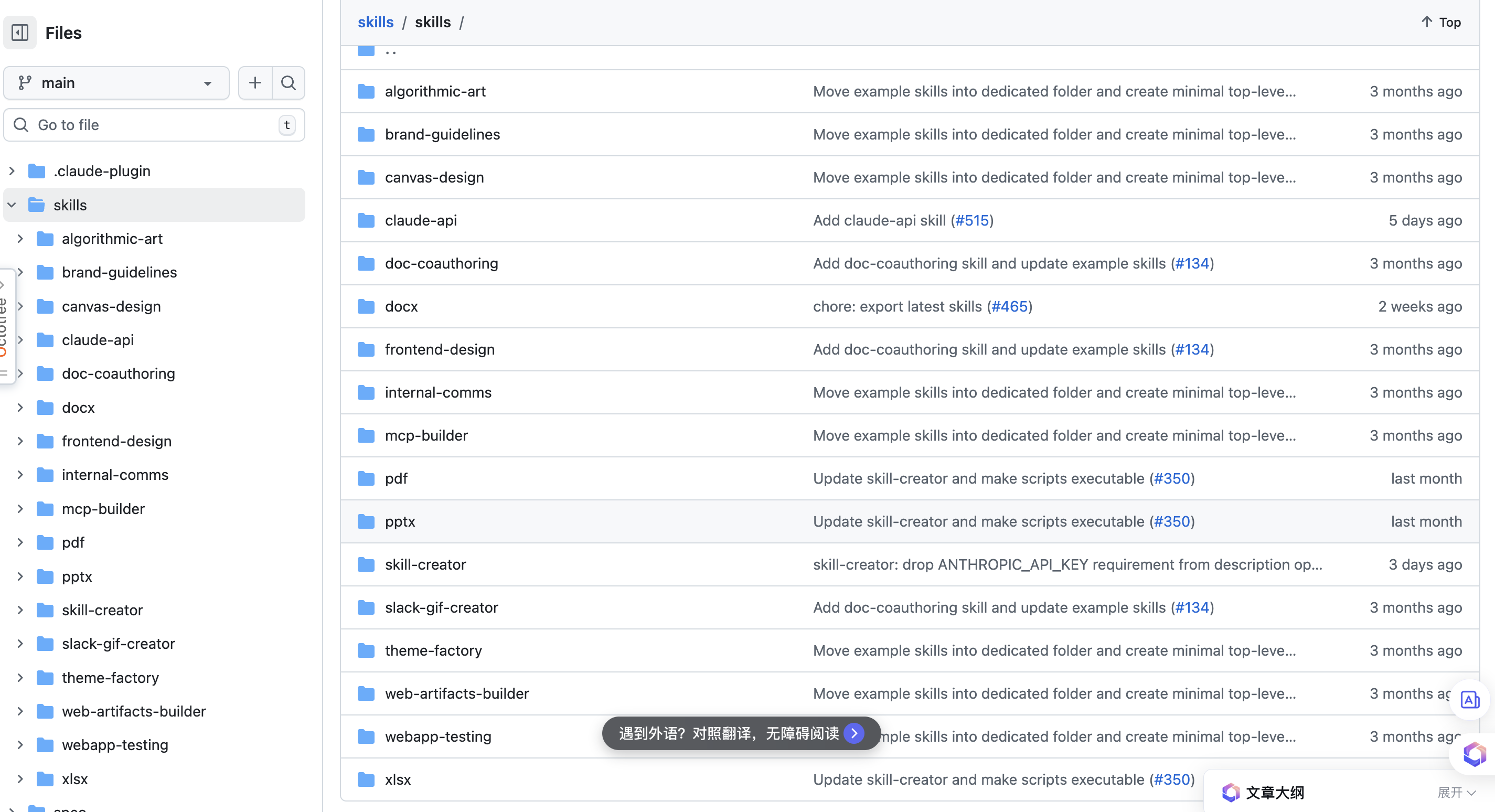The width and height of the screenshot is (1495, 812).
Task: Open algorithmic-art row commit message
Action: pos(1054,91)
